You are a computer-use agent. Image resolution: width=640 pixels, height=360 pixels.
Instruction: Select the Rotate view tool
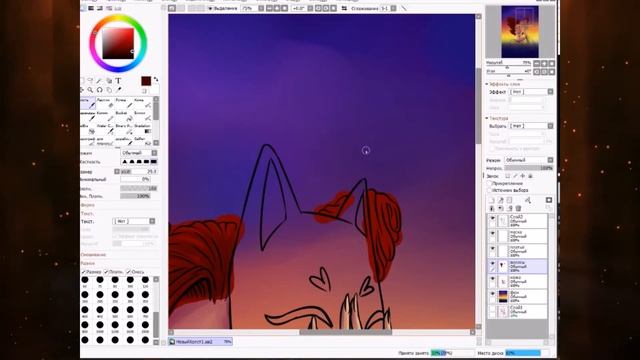[100, 89]
